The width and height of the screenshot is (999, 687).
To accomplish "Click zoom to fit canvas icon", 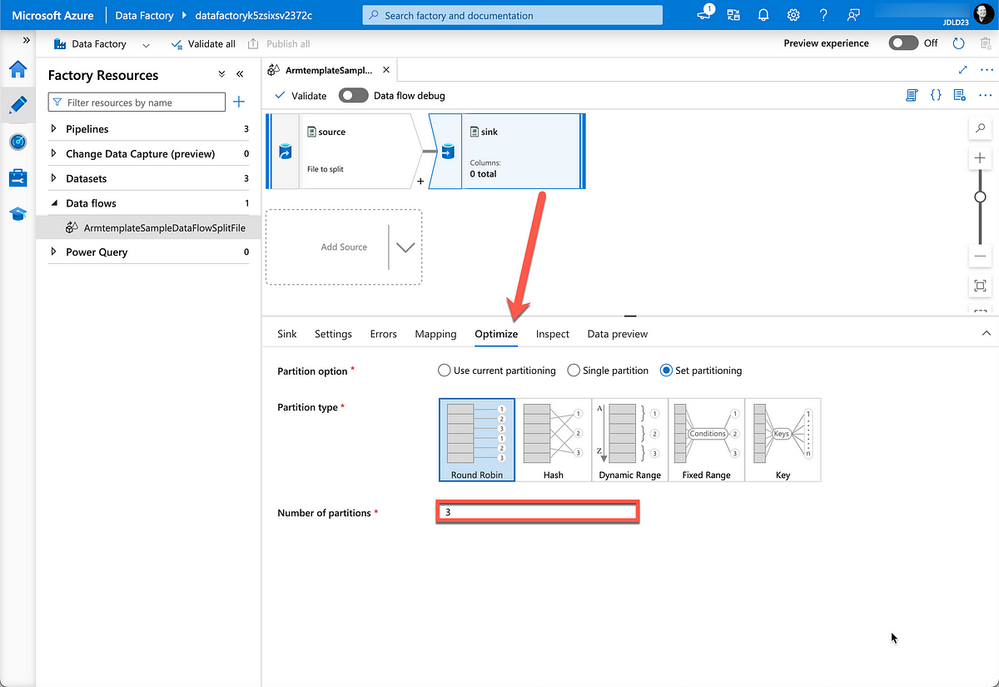I will pos(980,286).
